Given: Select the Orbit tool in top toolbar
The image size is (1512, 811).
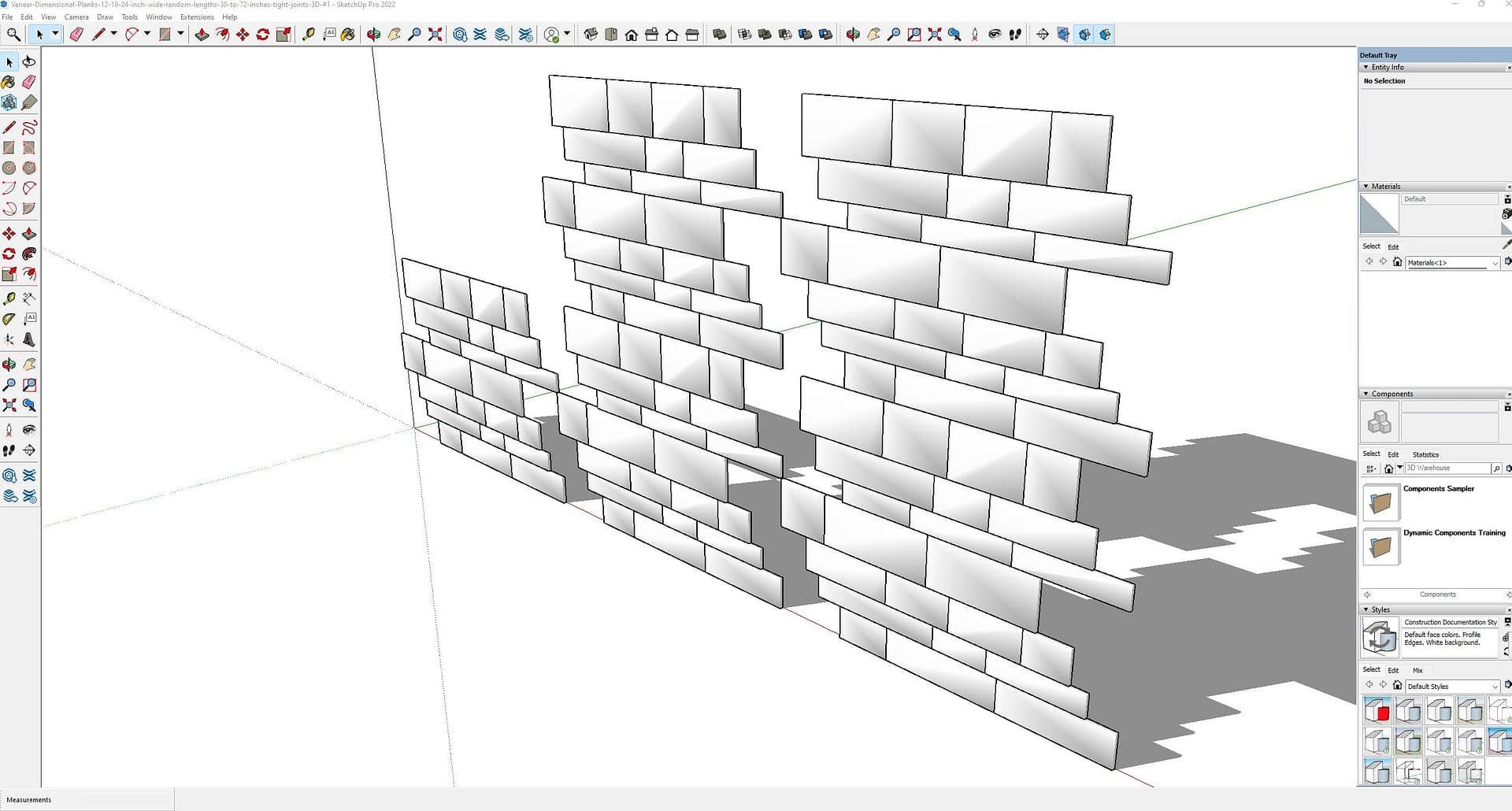Looking at the screenshot, I should [374, 35].
